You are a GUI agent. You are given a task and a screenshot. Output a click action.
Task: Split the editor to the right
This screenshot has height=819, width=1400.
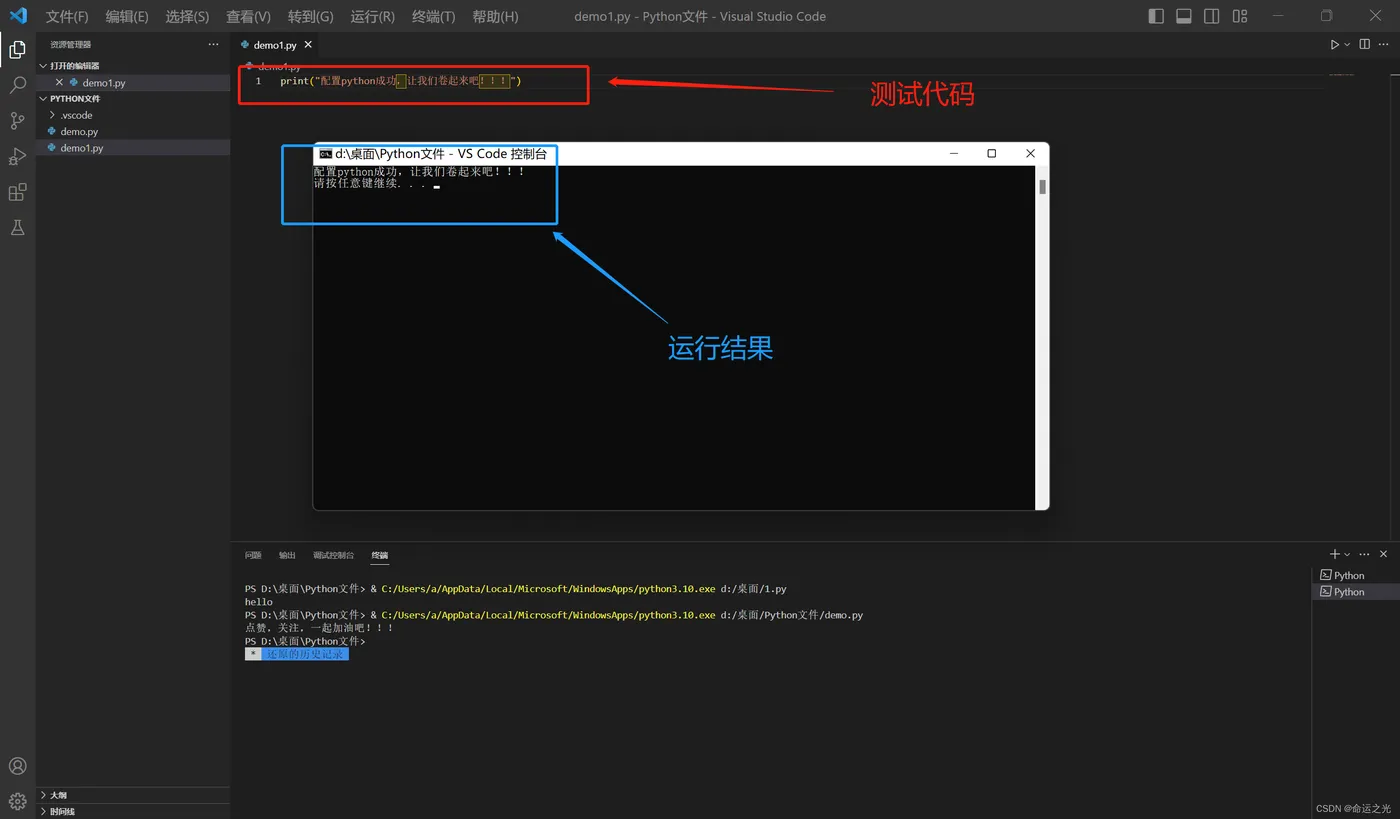[x=1364, y=45]
